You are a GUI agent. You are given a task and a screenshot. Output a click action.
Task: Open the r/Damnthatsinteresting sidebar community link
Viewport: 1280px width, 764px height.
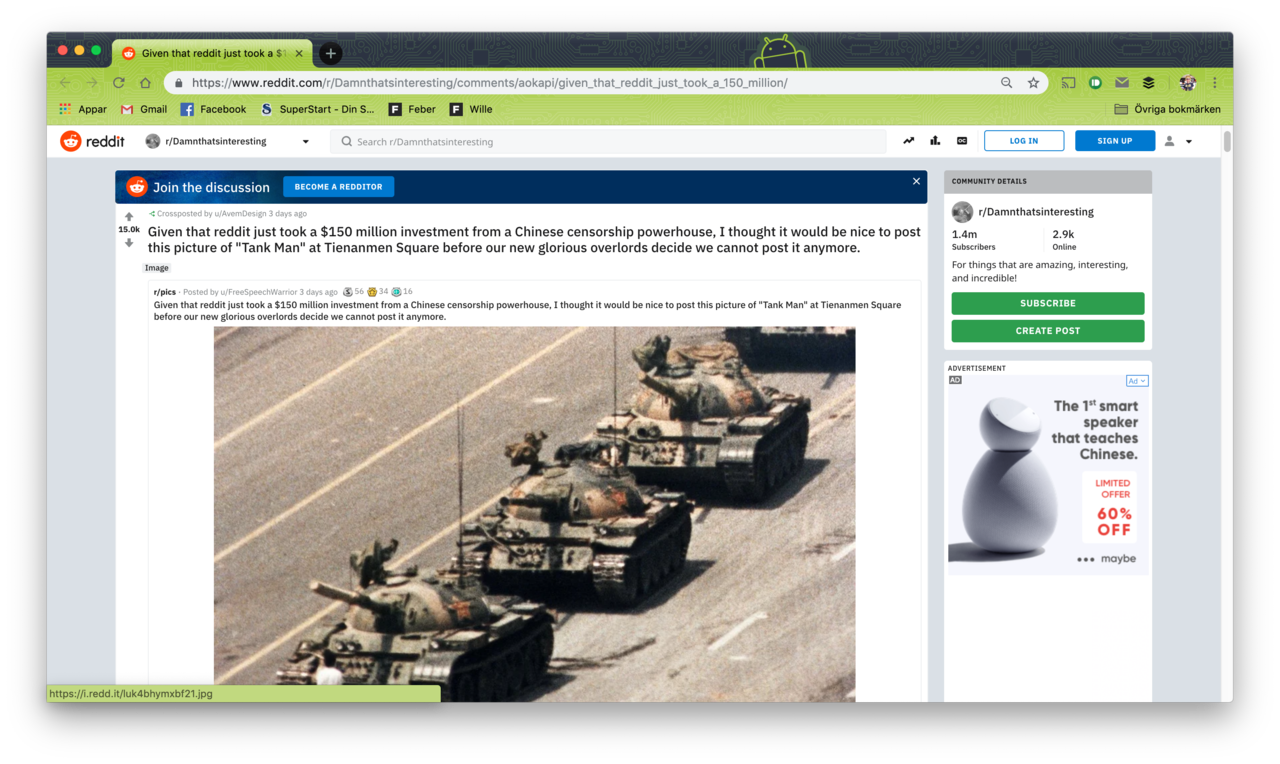click(1036, 212)
